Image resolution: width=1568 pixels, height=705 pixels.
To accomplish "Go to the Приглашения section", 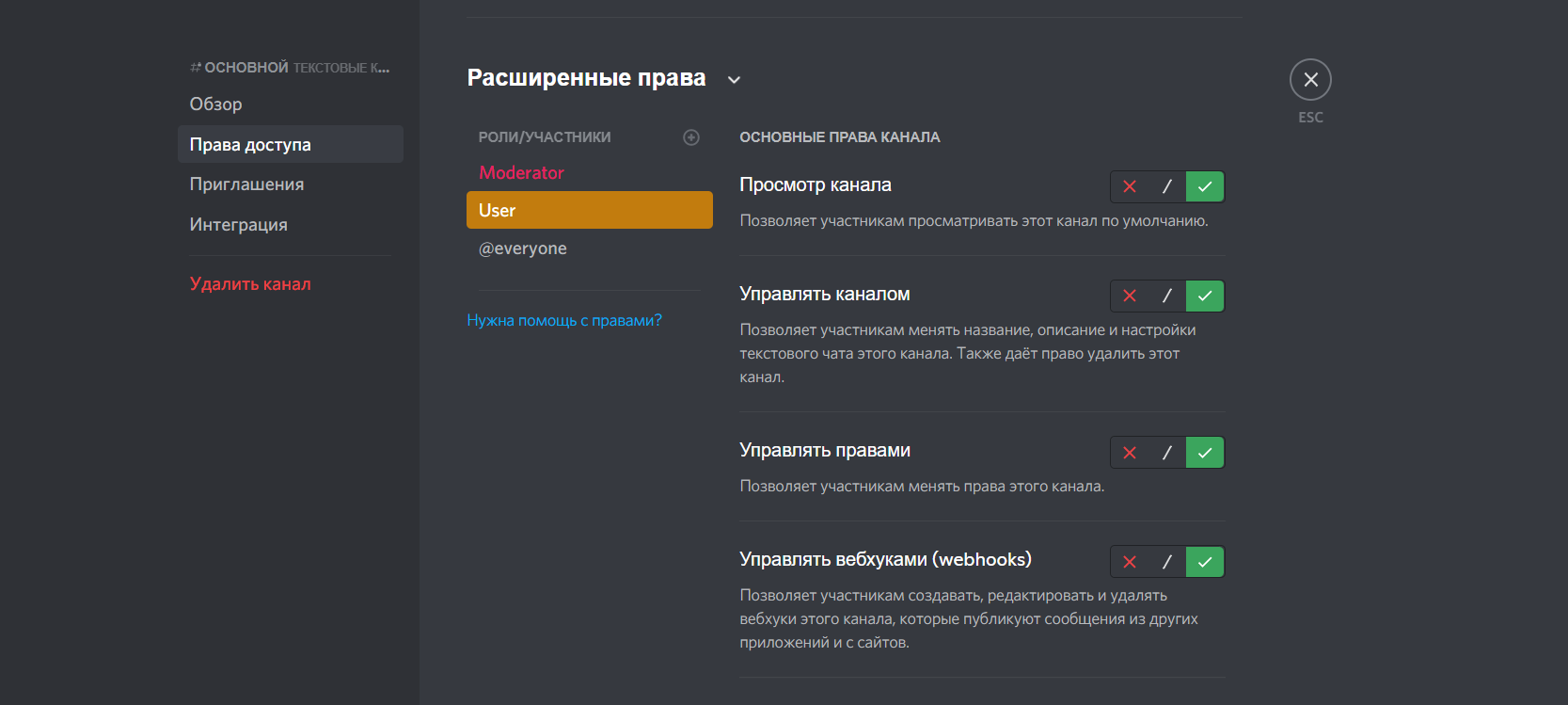I will pos(246,184).
